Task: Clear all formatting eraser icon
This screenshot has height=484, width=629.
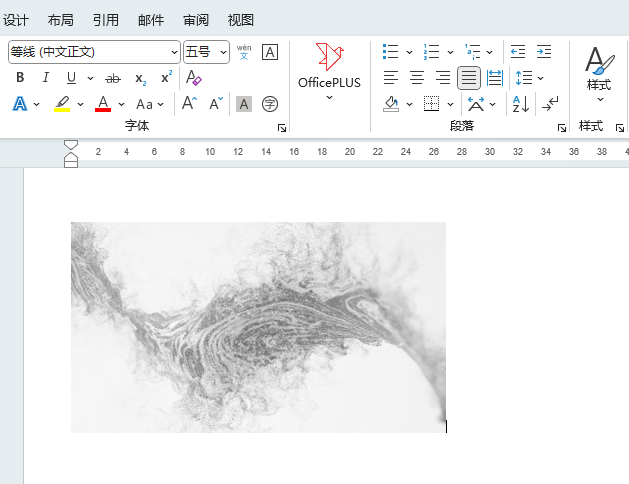Action: (x=194, y=77)
